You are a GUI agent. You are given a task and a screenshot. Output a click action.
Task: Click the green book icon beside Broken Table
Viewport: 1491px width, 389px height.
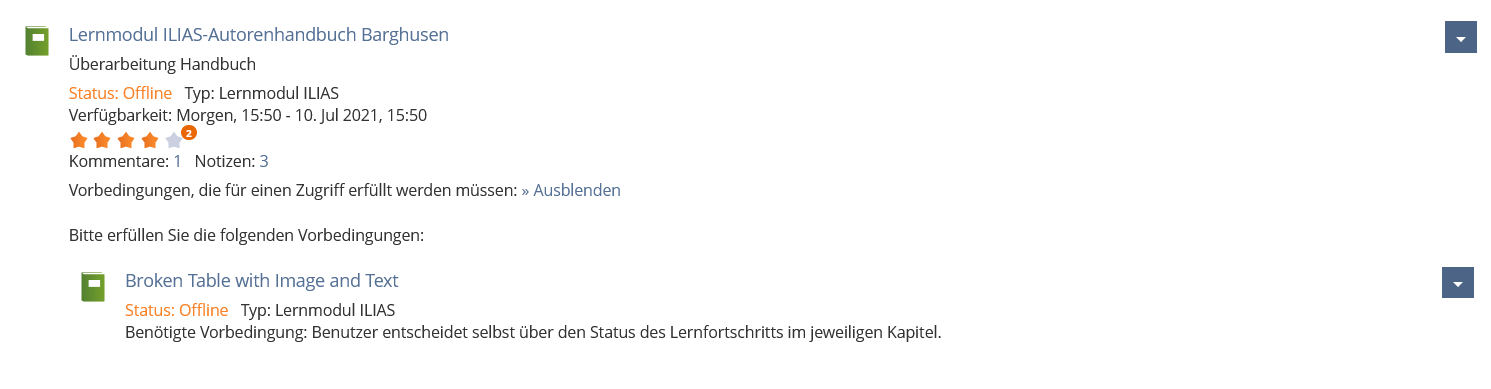93,287
